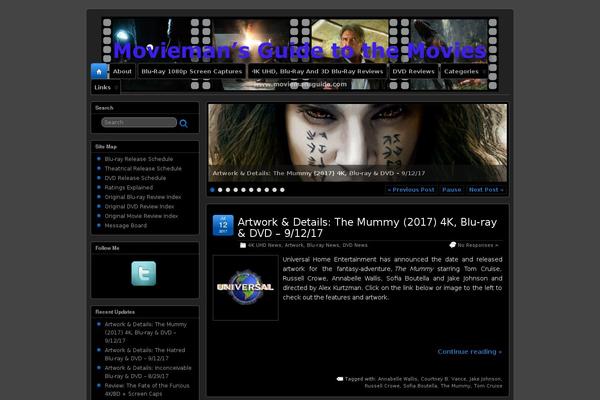Open the Ratings Explained link
This screenshot has width=600, height=400.
click(129, 188)
